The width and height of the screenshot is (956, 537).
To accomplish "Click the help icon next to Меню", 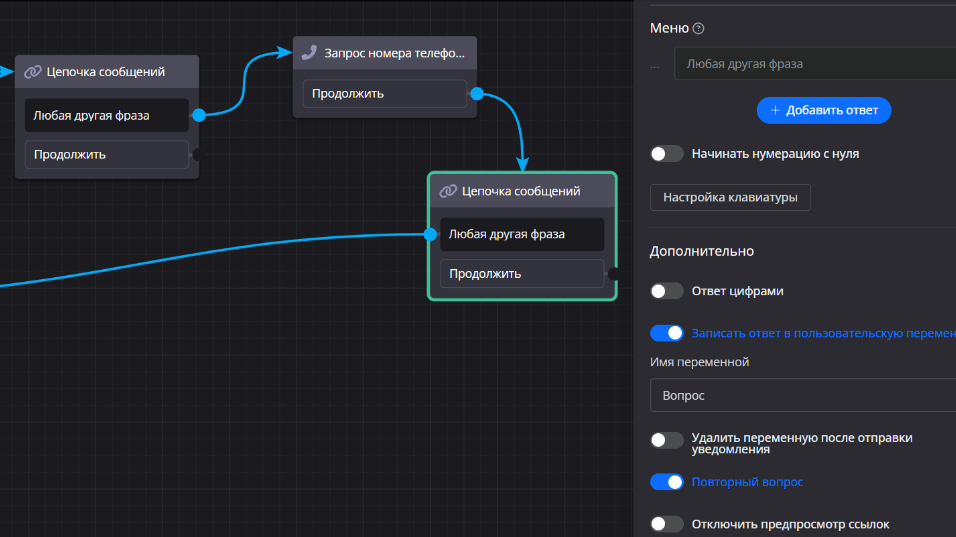I will tap(699, 29).
